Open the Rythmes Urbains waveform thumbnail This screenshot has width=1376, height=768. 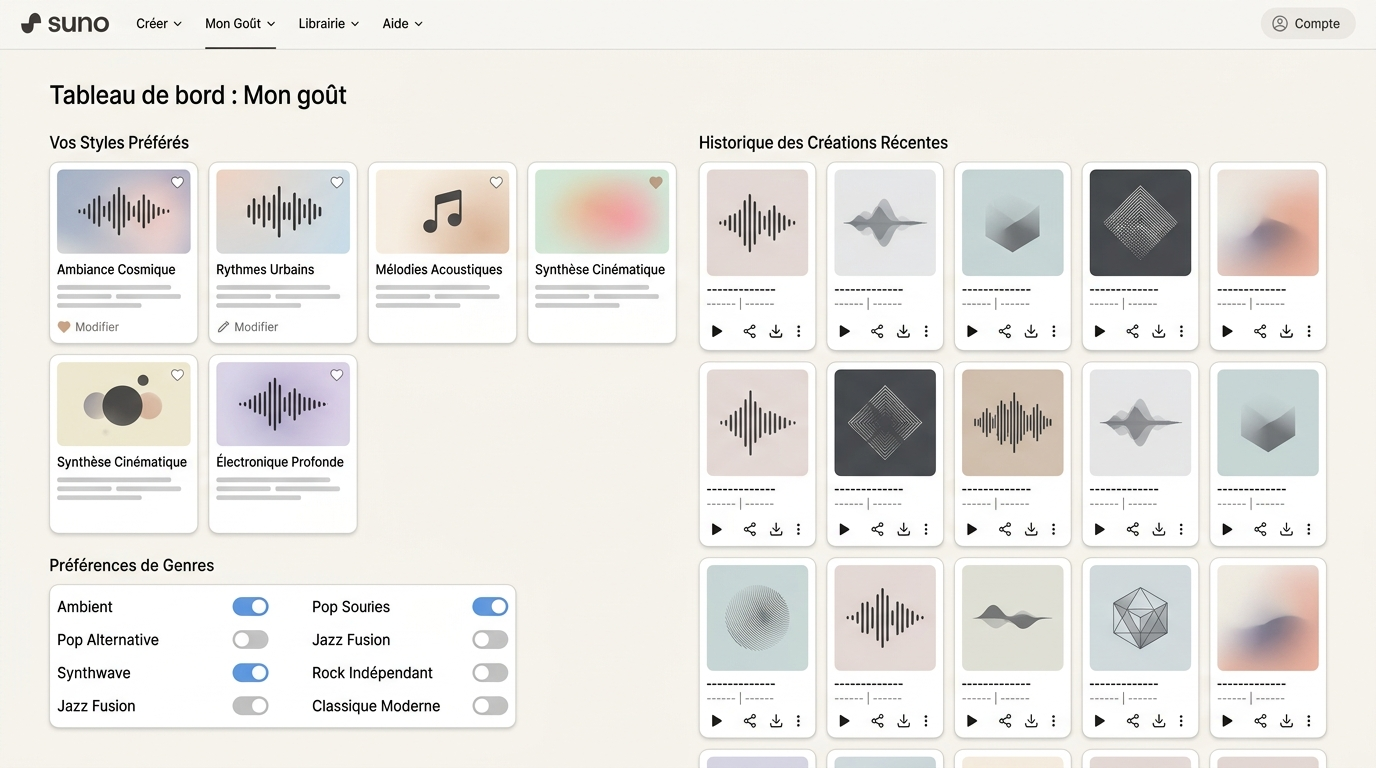pyautogui.click(x=283, y=211)
